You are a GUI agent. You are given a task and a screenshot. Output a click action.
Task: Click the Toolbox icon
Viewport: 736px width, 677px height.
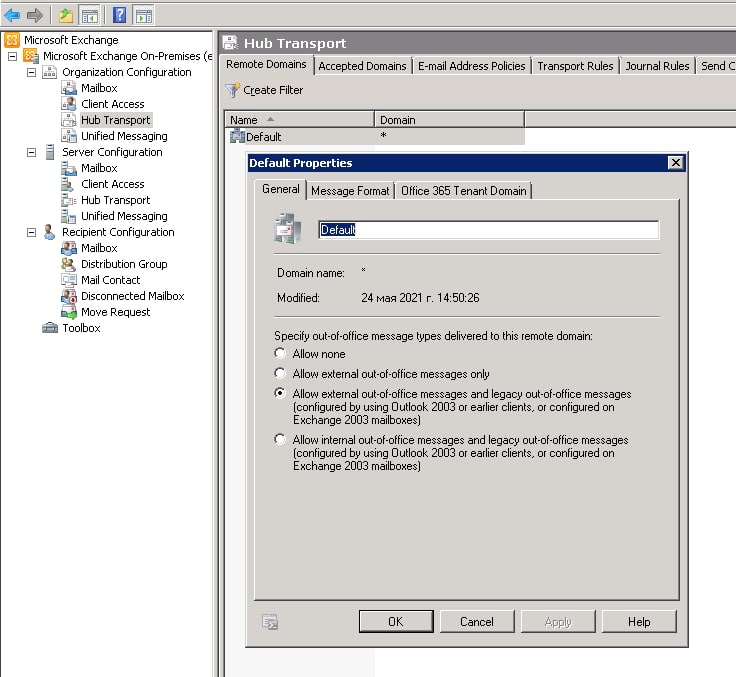[50, 328]
